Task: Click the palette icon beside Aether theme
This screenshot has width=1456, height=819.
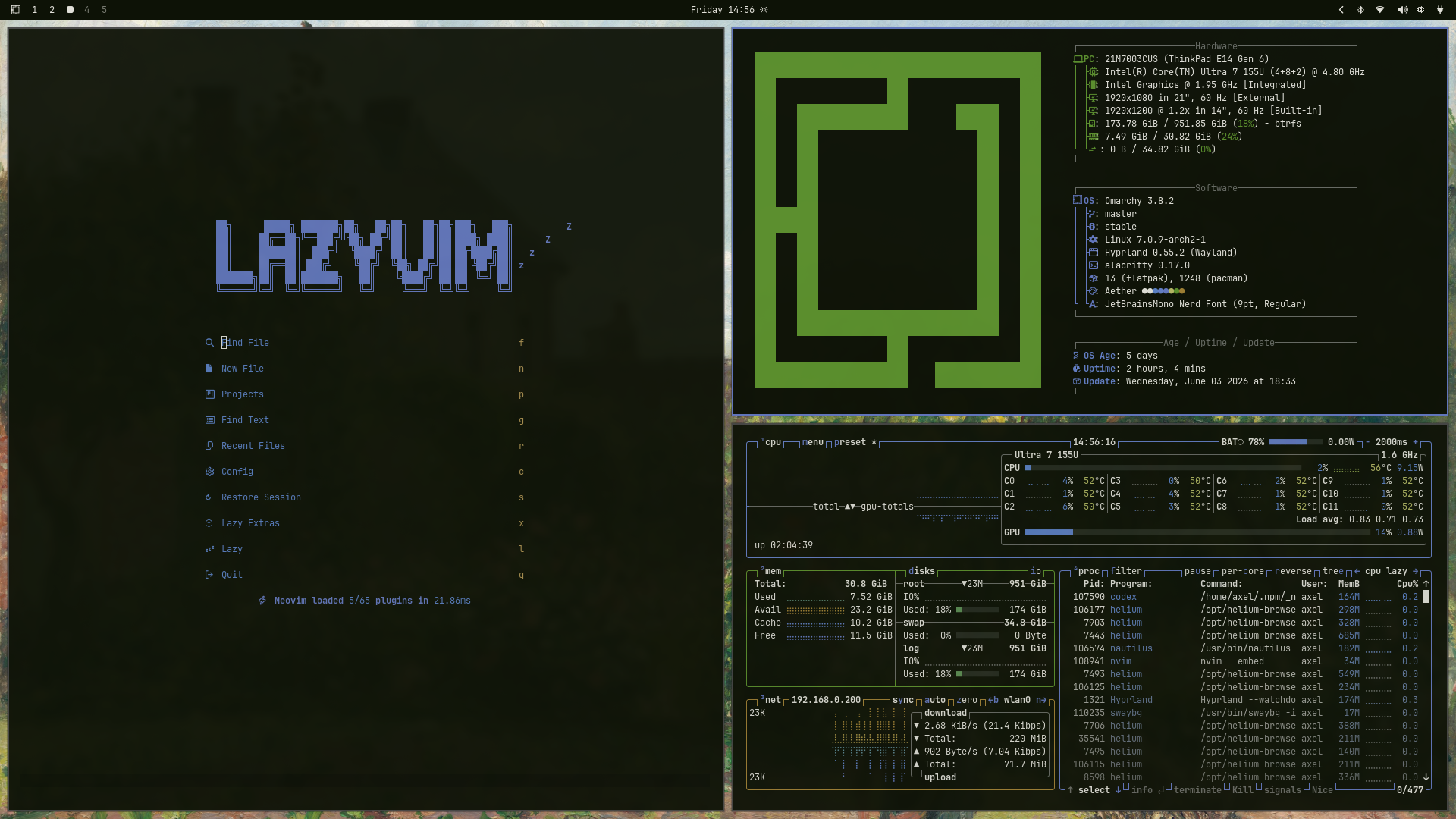Action: 1093,291
